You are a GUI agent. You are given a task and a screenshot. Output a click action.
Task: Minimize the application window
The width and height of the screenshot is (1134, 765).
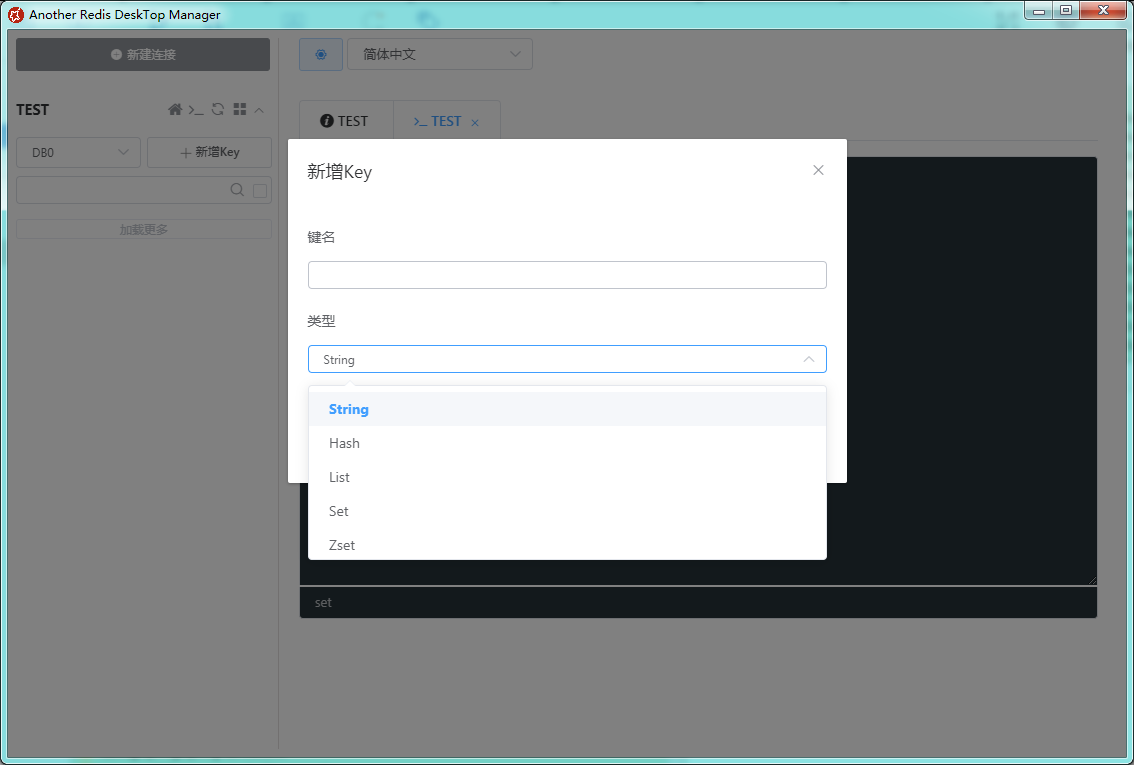click(x=1039, y=11)
